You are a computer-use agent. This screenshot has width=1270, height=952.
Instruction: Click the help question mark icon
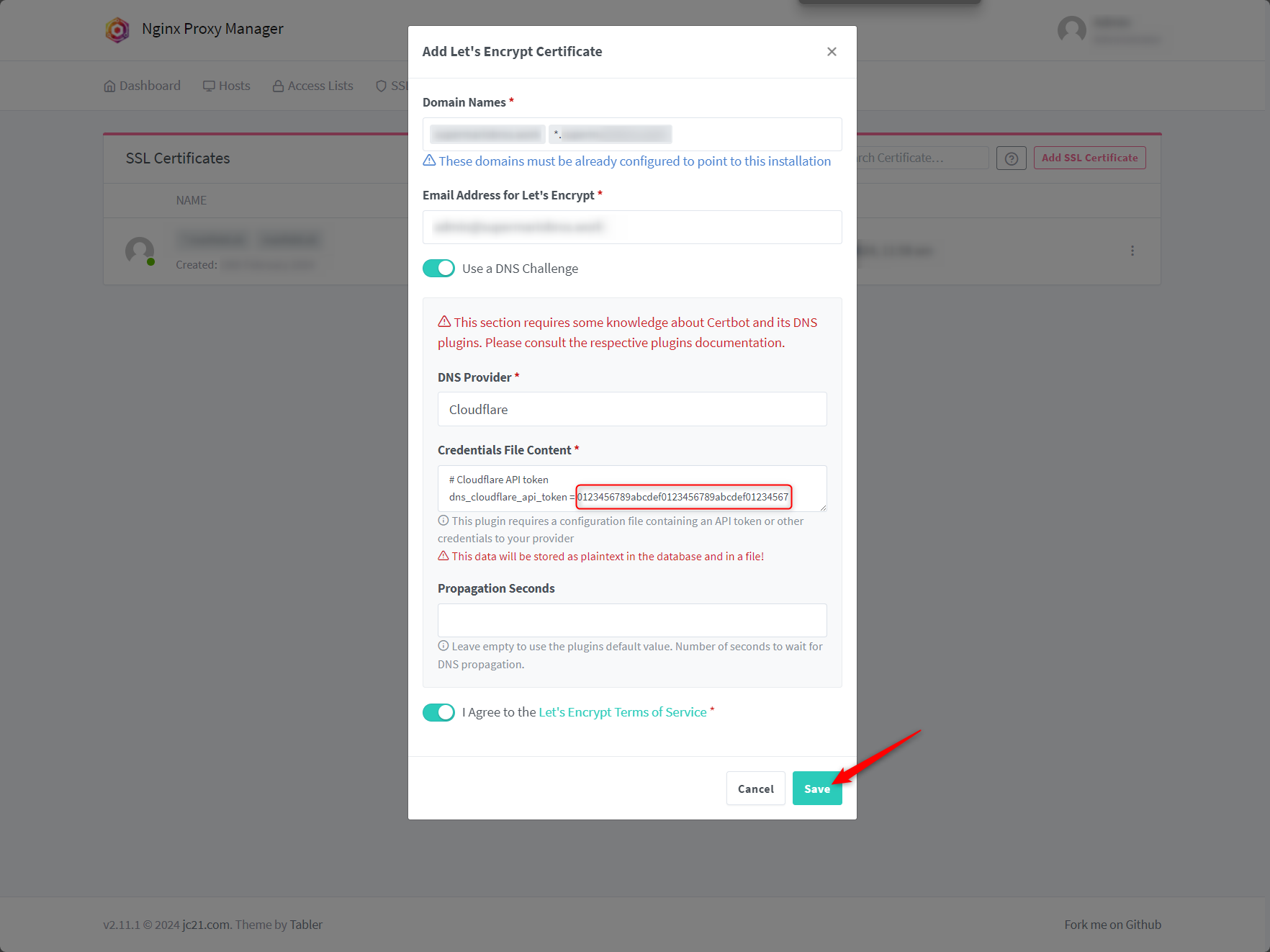pyautogui.click(x=1011, y=158)
